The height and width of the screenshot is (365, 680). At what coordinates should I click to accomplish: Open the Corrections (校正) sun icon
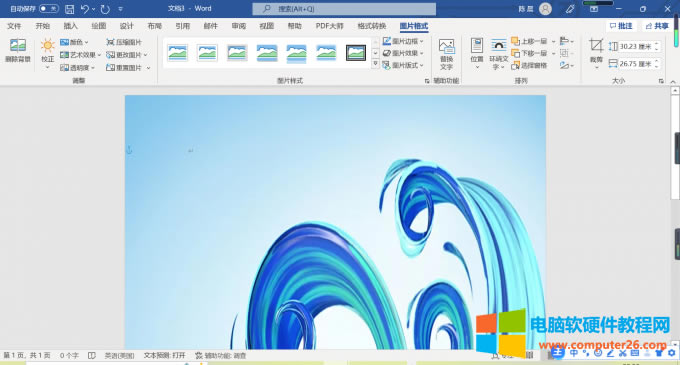point(47,46)
